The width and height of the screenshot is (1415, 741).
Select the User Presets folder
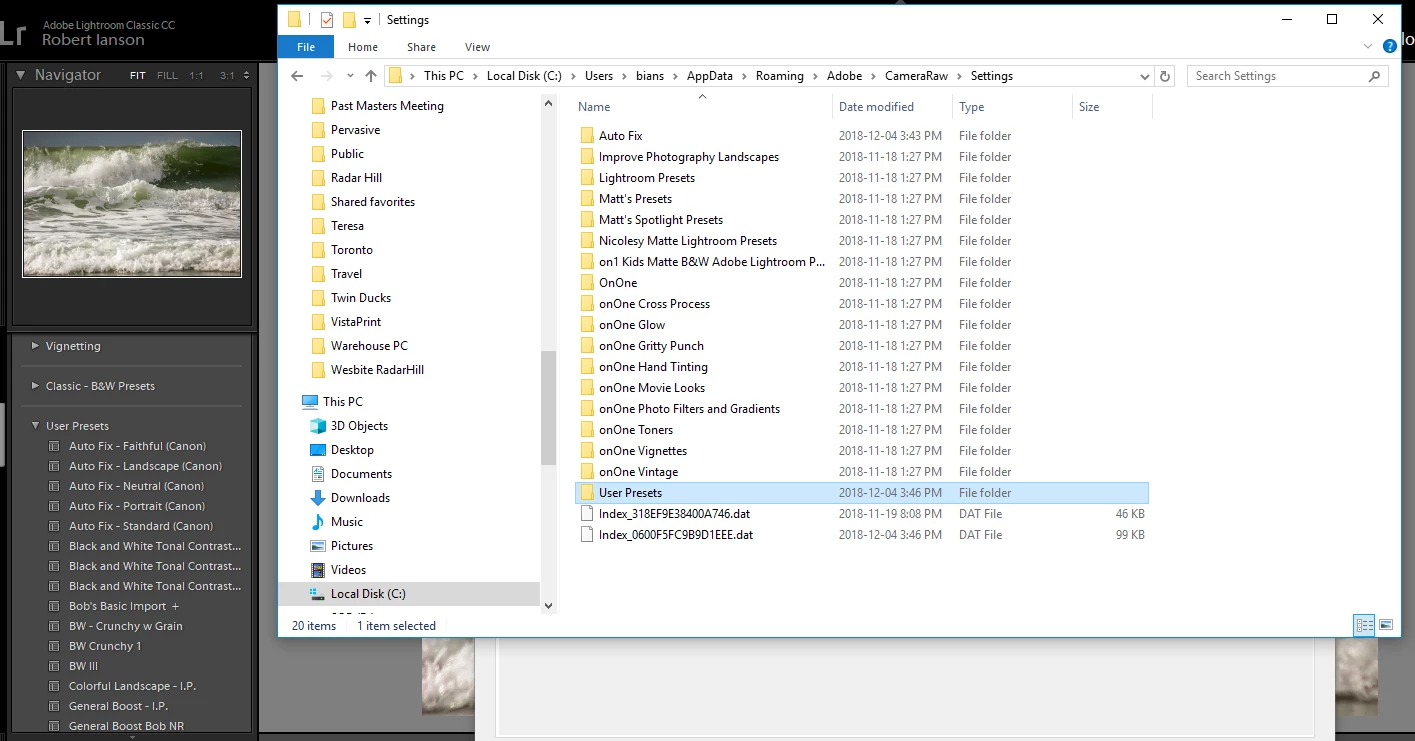coord(862,493)
